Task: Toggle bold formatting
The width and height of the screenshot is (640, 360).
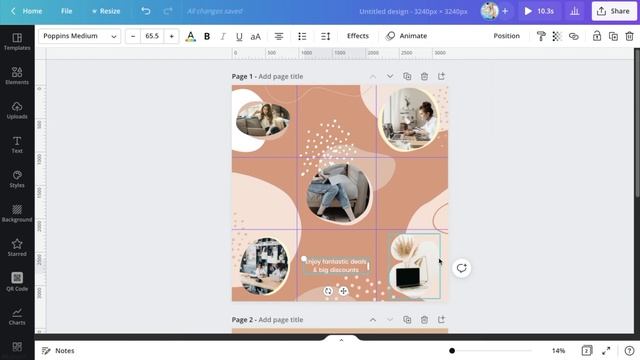Action: tap(207, 36)
